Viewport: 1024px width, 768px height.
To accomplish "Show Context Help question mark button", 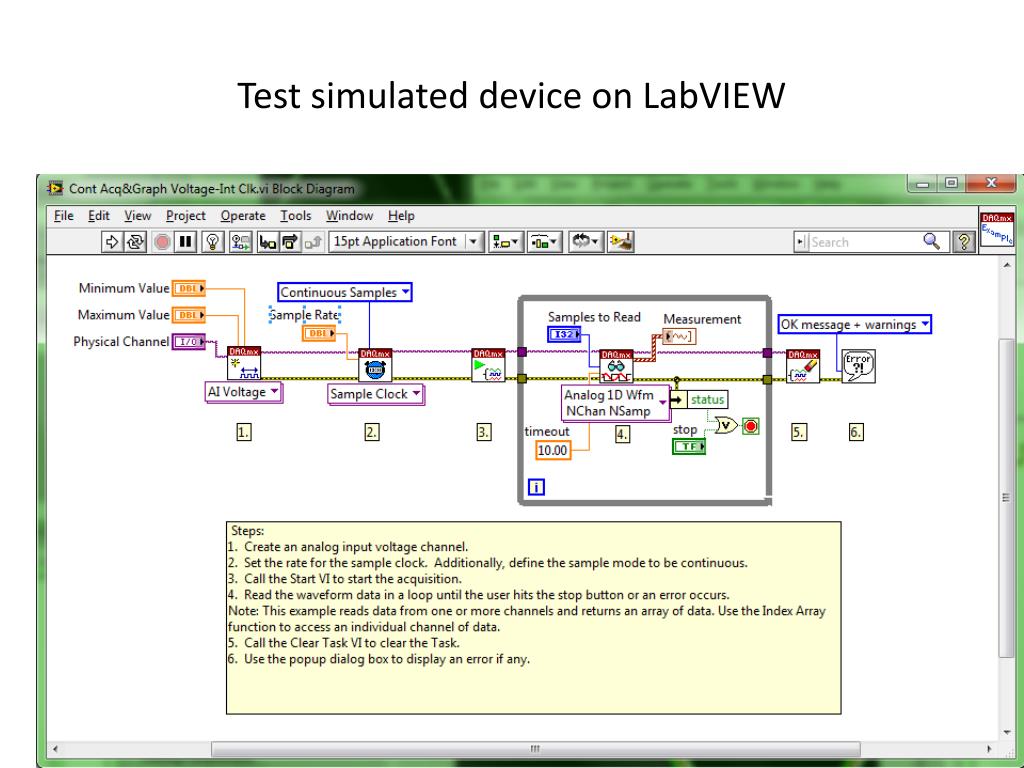I will pyautogui.click(x=964, y=242).
